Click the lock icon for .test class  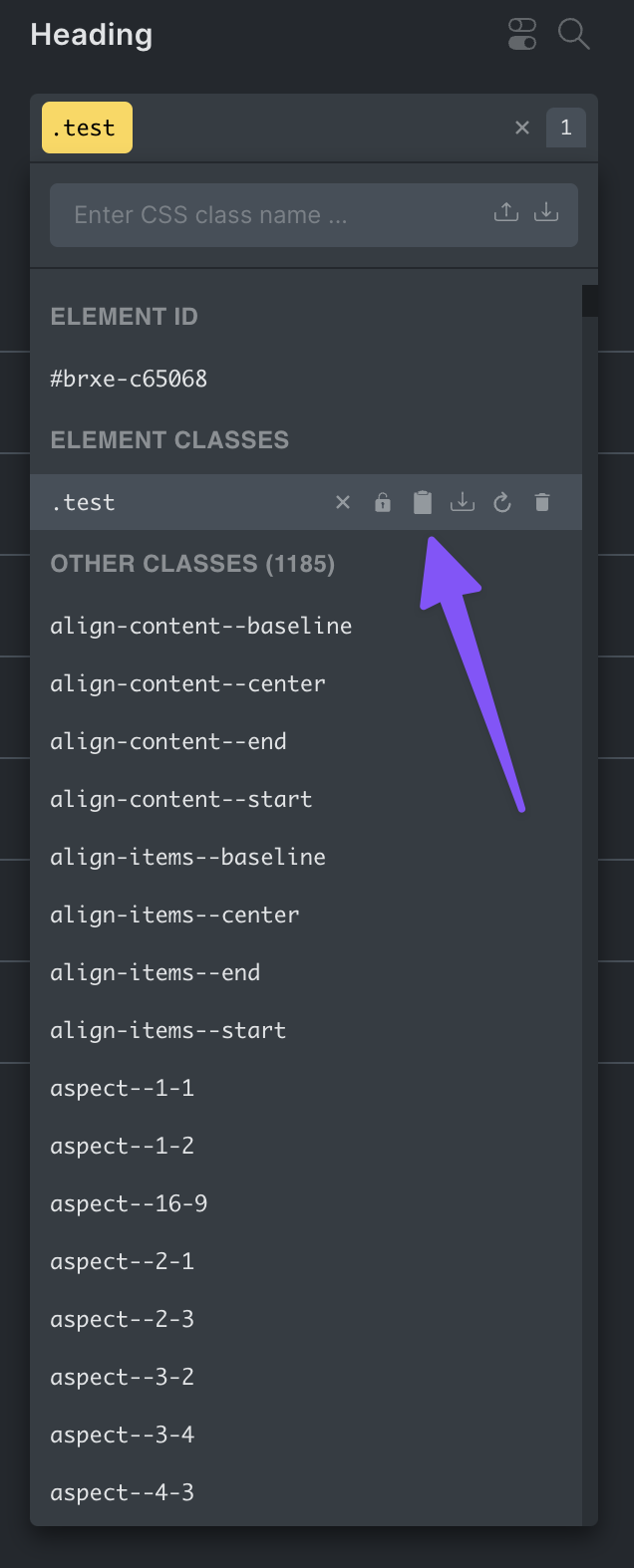tap(383, 503)
